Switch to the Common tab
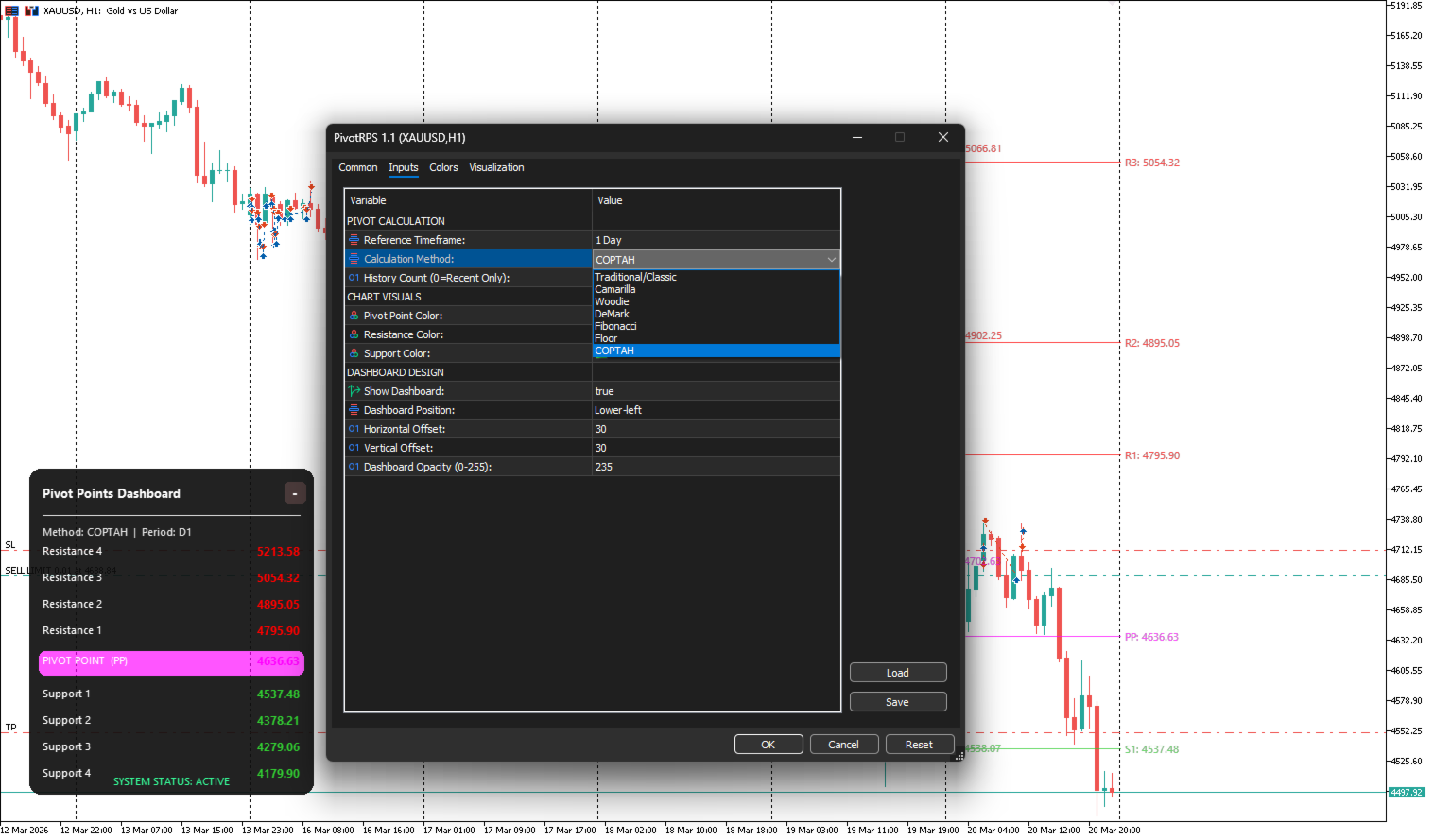1434x840 pixels. point(358,167)
